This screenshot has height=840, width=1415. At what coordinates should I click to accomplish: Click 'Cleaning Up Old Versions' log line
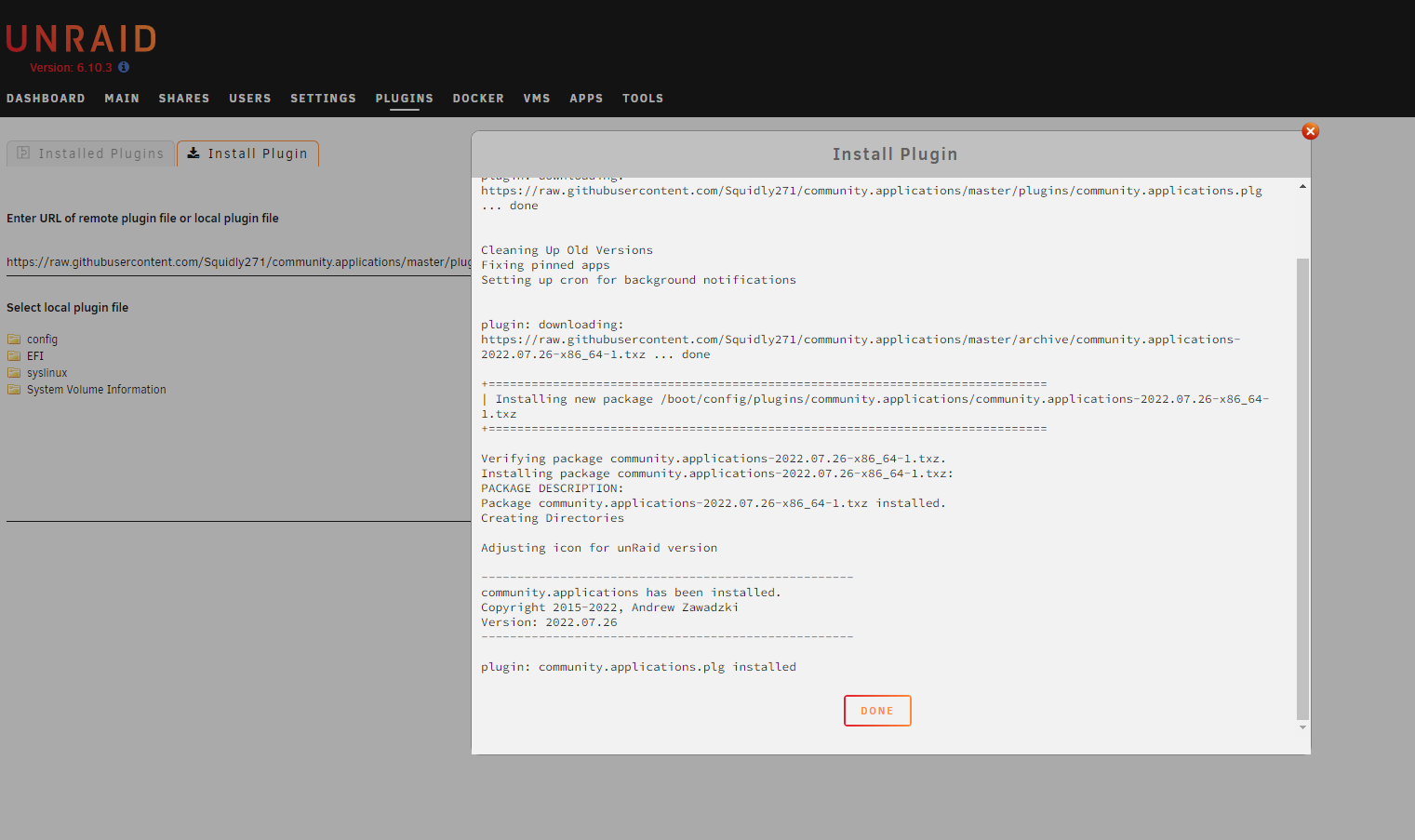click(x=567, y=250)
